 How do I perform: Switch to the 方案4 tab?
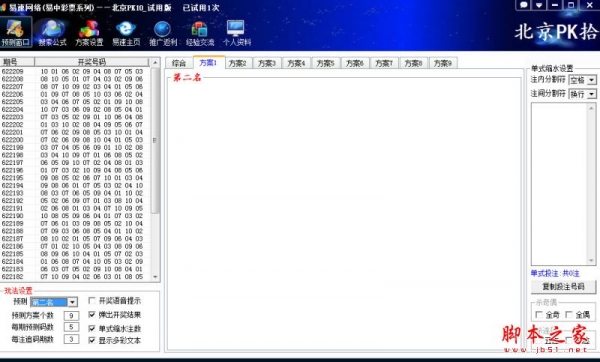pyautogui.click(x=296, y=63)
